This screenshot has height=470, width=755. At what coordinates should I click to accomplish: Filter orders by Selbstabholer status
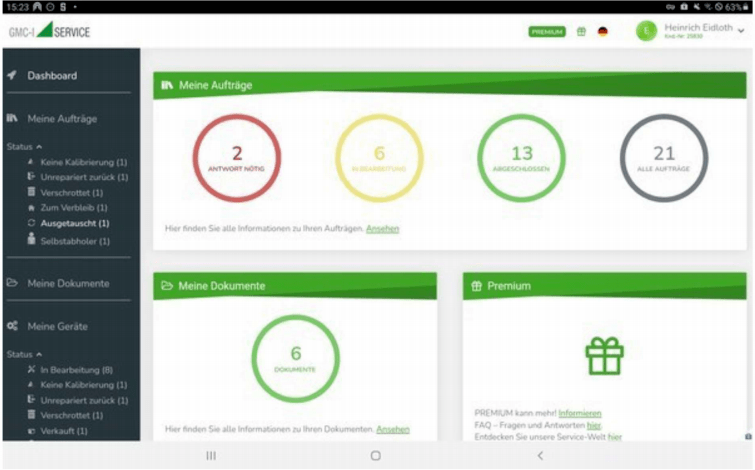[x=75, y=241]
